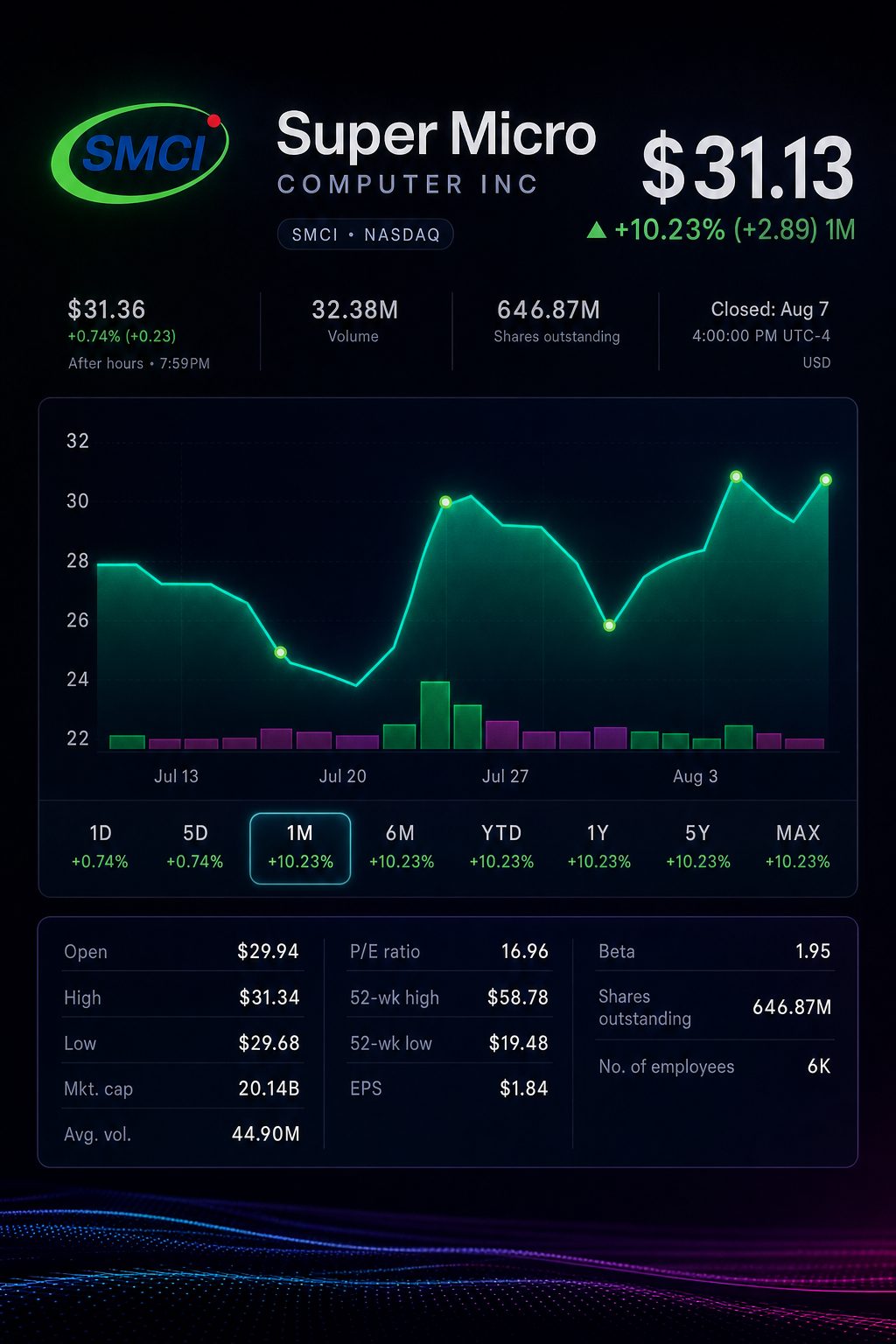The height and width of the screenshot is (1344, 896).
Task: Click the Low value $29.68
Action: tap(269, 1043)
